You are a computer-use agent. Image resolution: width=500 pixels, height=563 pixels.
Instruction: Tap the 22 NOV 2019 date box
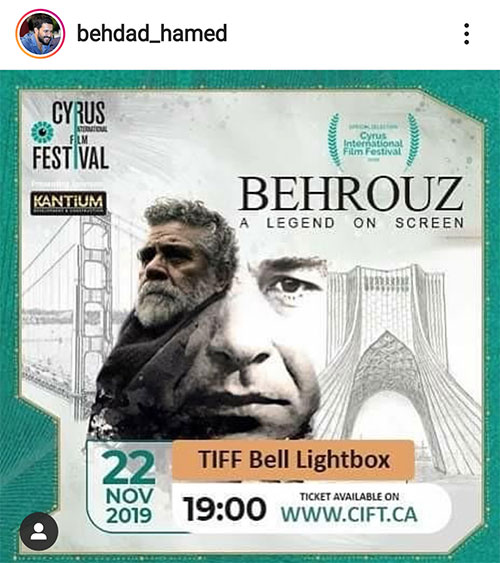point(130,487)
